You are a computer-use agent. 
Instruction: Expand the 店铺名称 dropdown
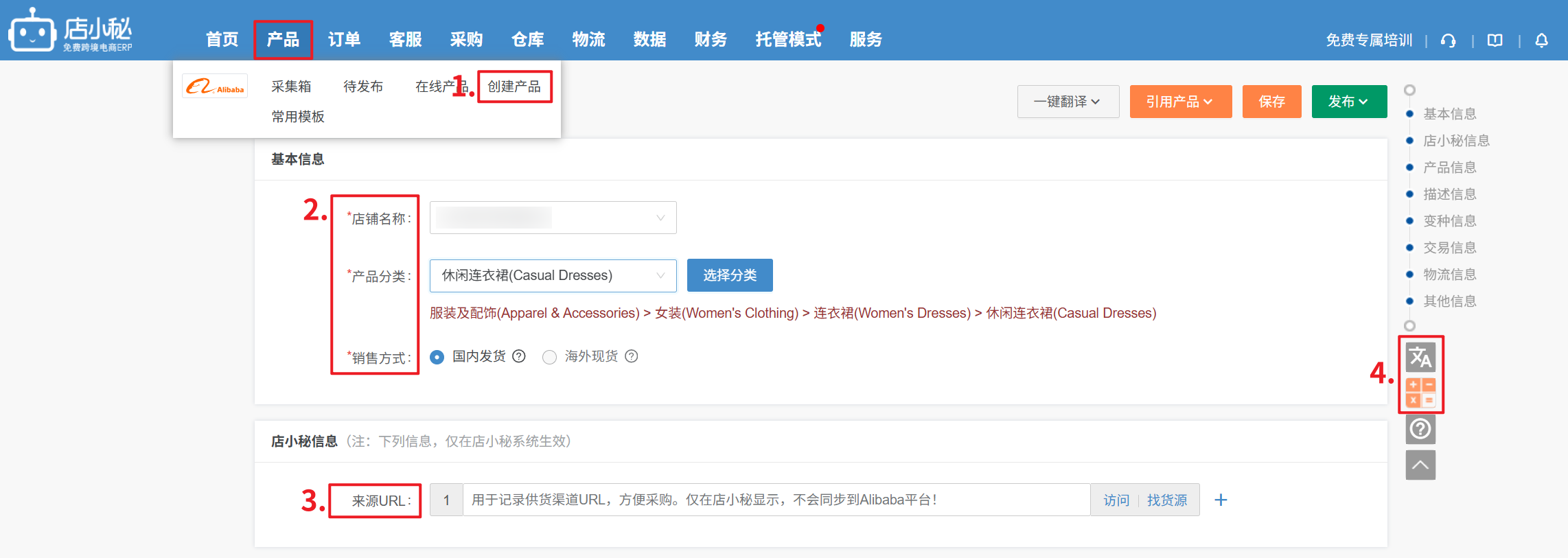click(553, 218)
